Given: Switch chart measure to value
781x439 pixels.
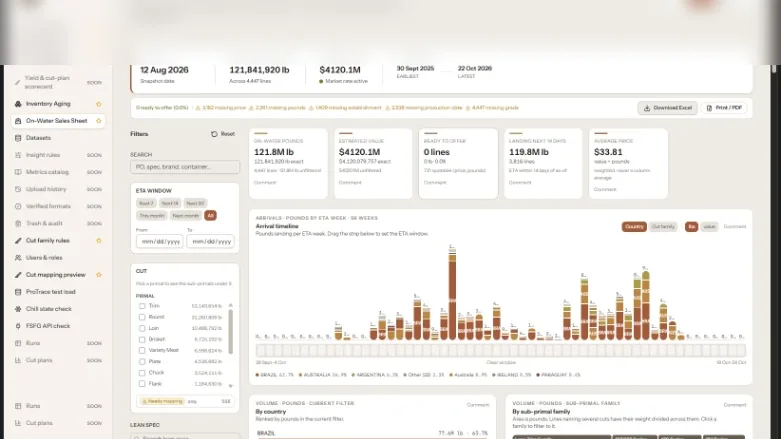Looking at the screenshot, I should click(x=709, y=227).
